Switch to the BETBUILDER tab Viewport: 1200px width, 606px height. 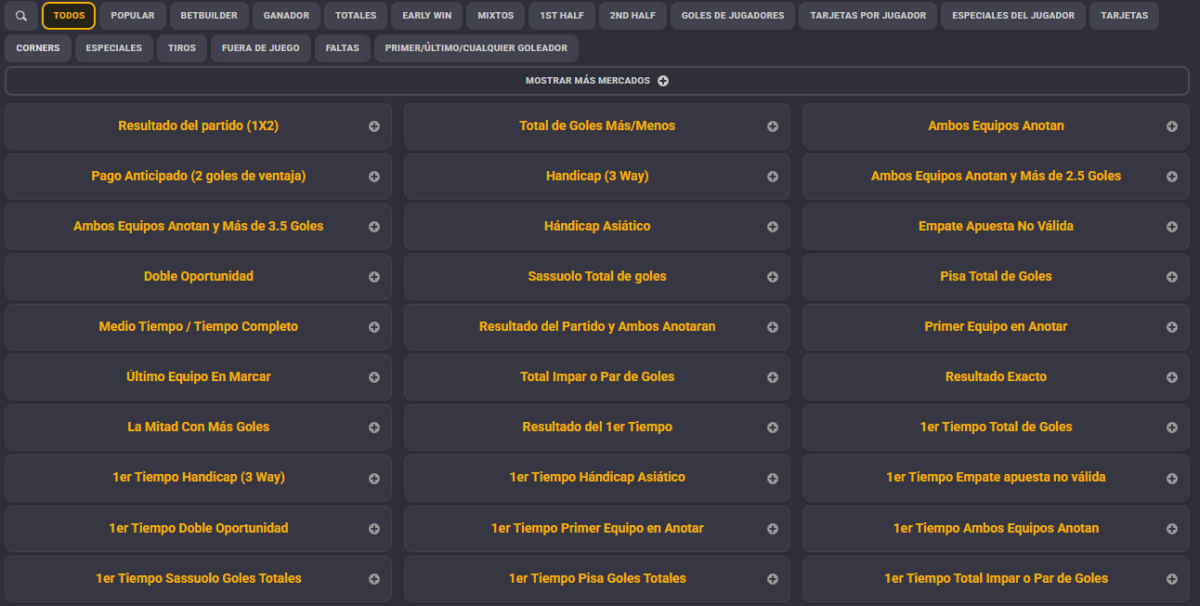tap(208, 16)
